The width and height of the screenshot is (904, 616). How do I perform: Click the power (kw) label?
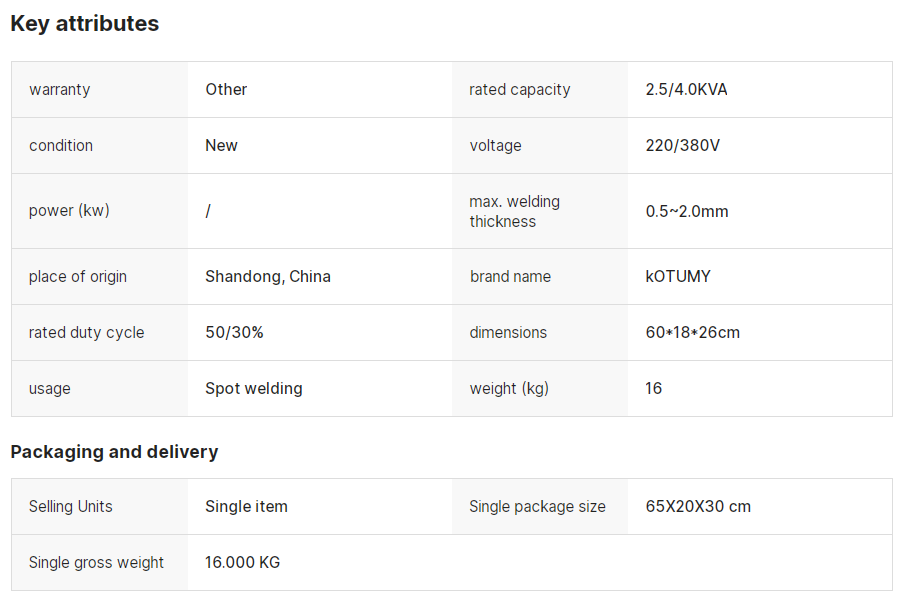click(69, 211)
